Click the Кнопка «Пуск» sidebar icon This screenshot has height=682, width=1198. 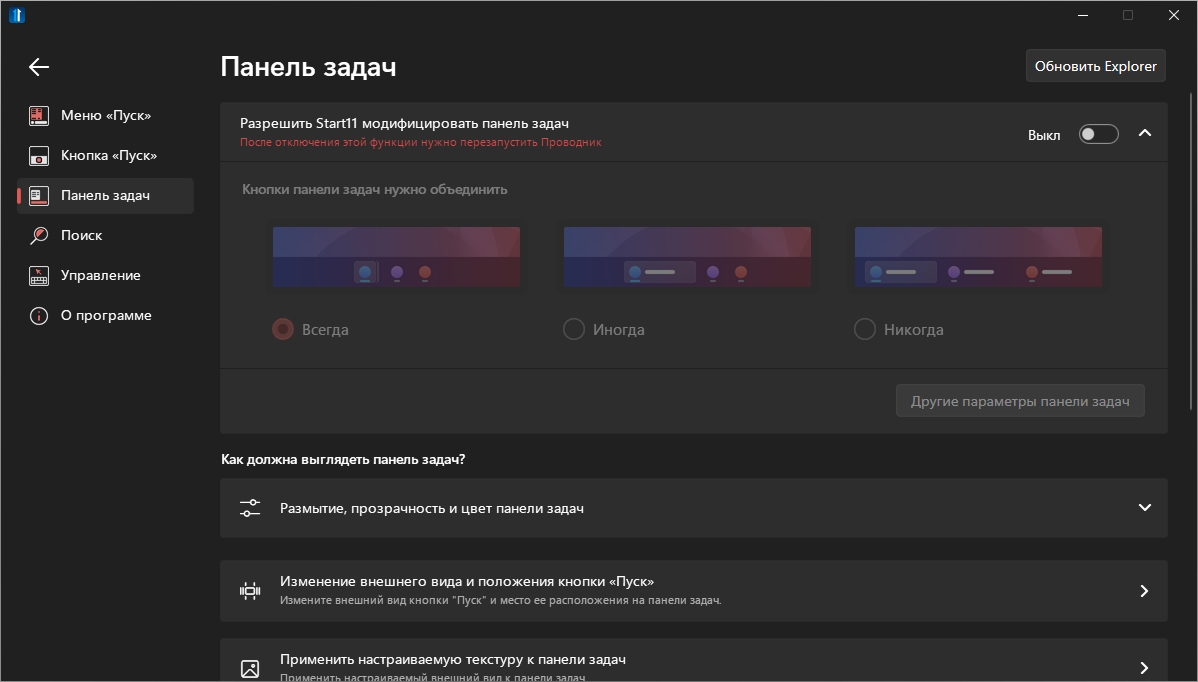pyautogui.click(x=39, y=156)
